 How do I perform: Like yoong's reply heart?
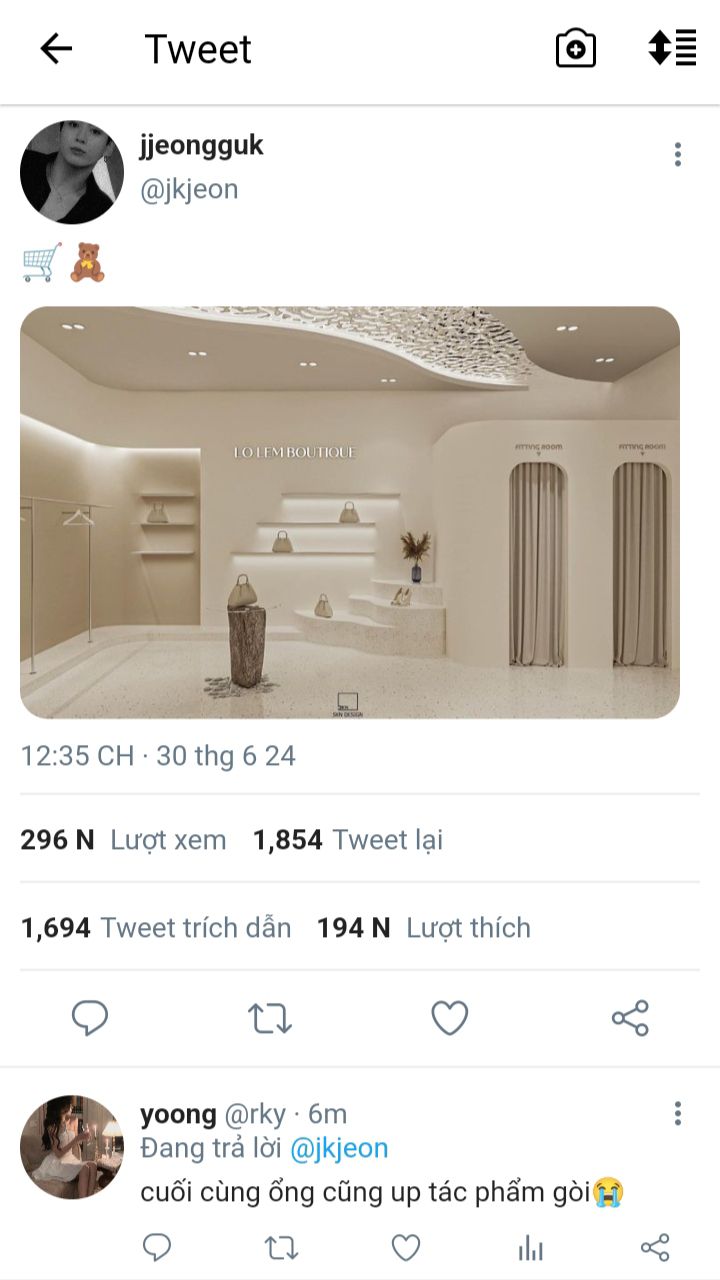(405, 1247)
